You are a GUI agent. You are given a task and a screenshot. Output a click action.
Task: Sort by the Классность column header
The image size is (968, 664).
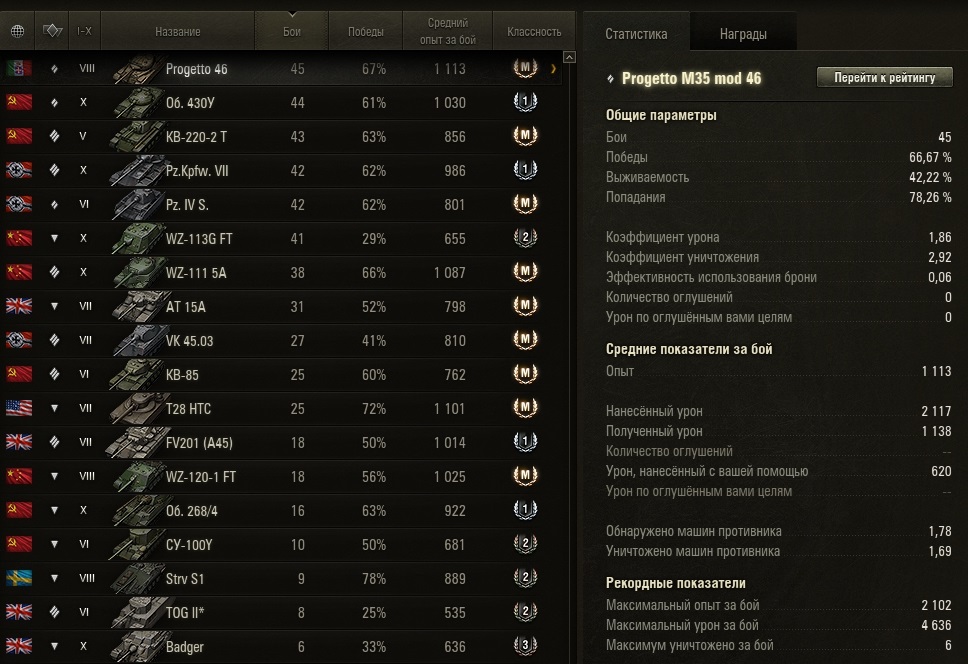coord(534,31)
